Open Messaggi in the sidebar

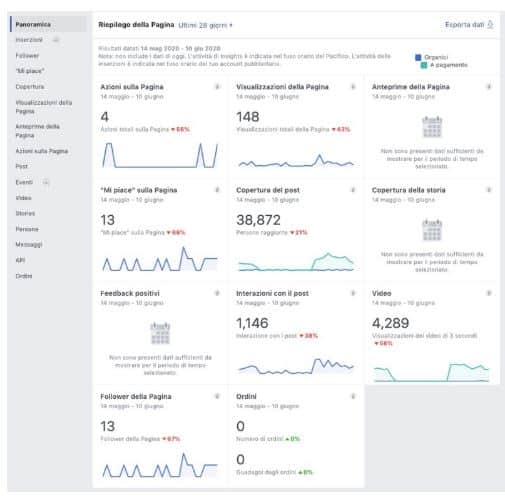(29, 244)
